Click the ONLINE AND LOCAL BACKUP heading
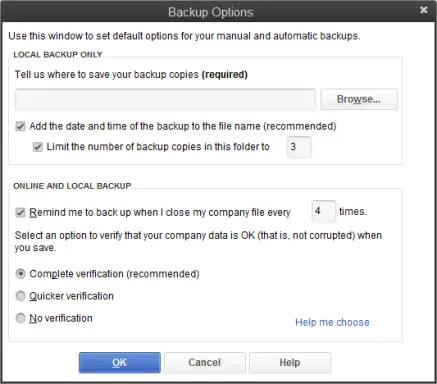 72,186
